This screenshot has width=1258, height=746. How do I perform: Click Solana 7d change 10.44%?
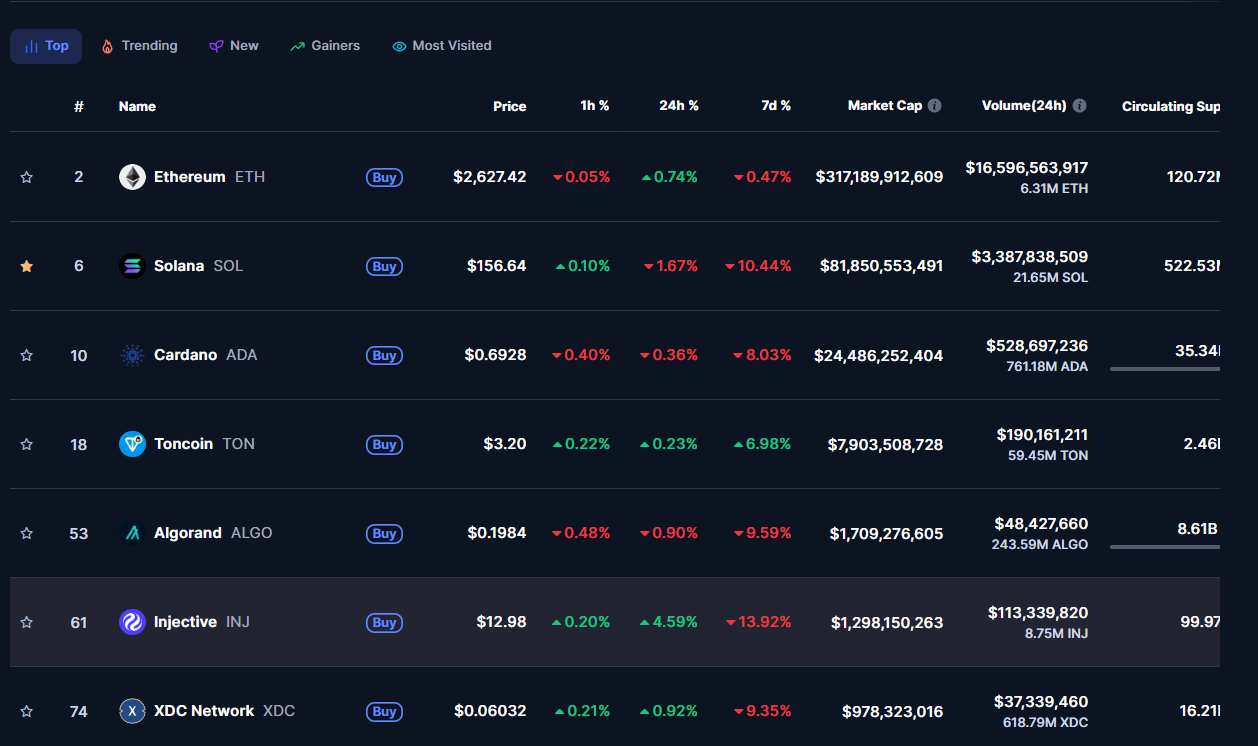(x=758, y=266)
